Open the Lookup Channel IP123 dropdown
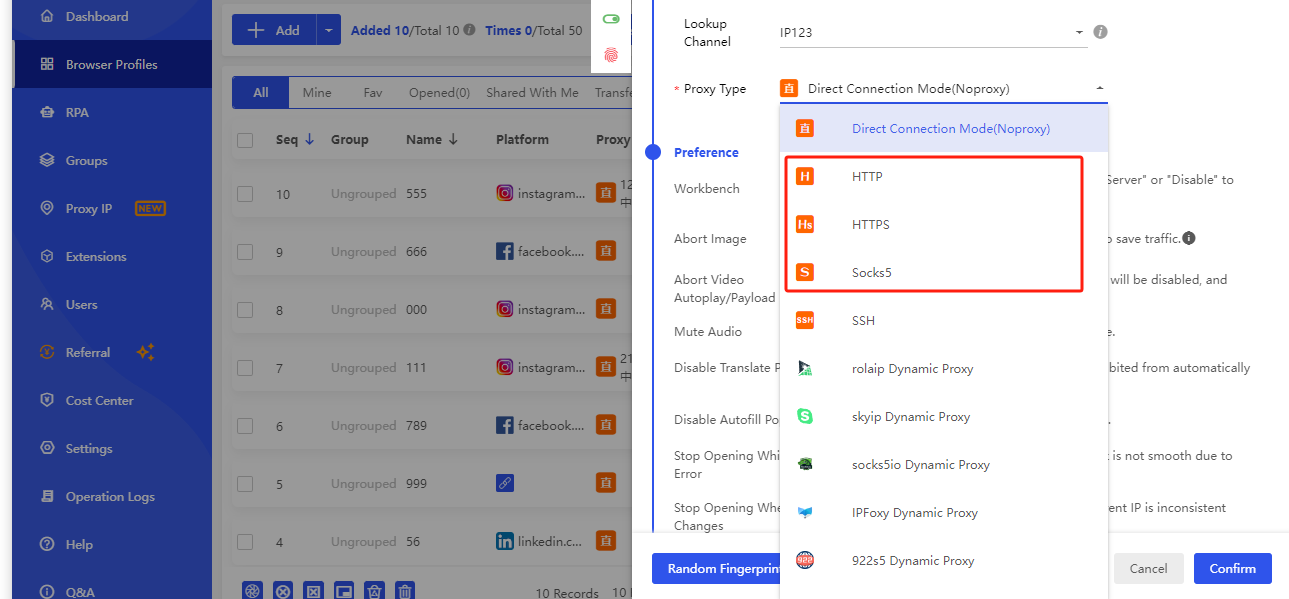 (933, 33)
